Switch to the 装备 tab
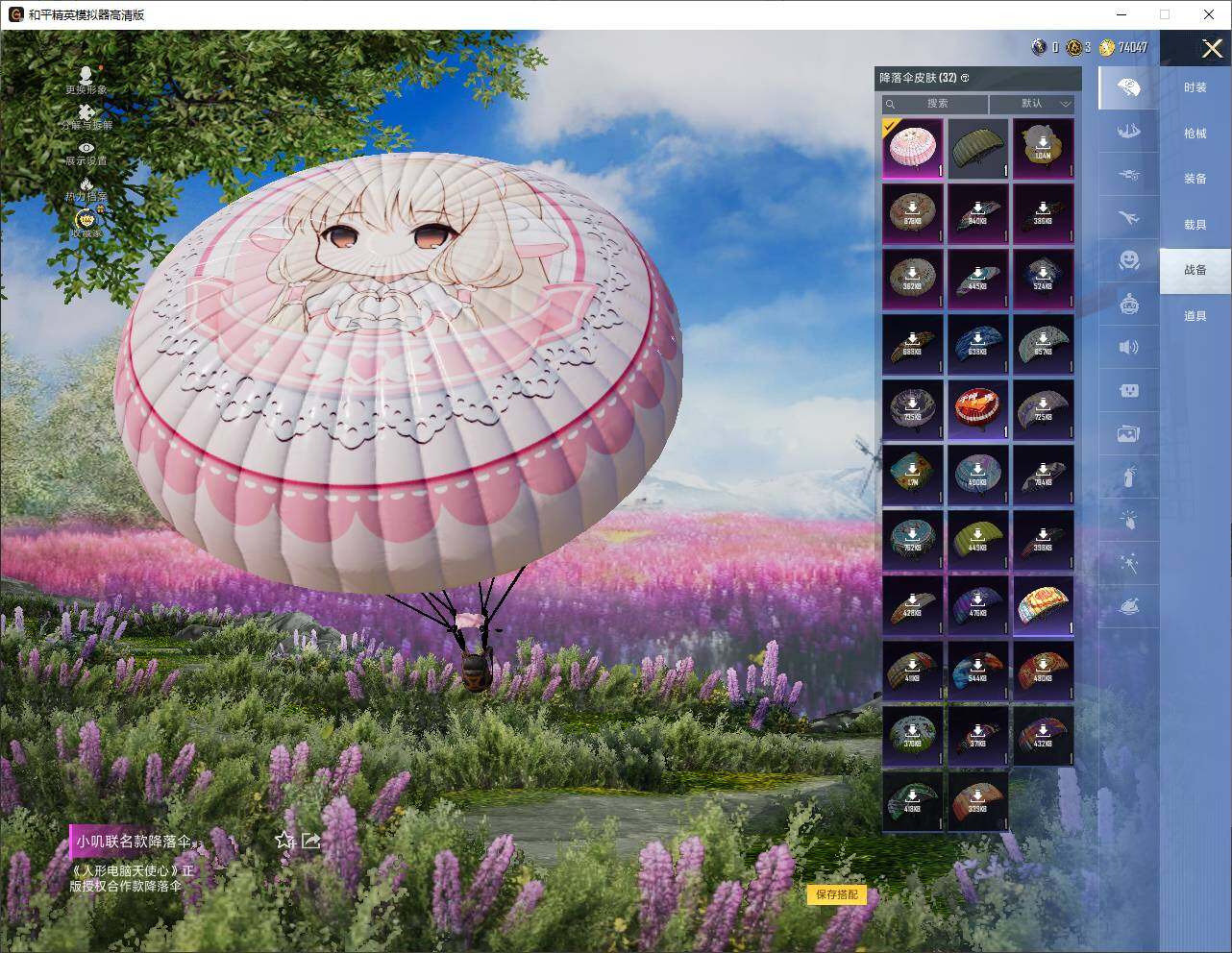Viewport: 1232px width, 953px height. 1195,179
